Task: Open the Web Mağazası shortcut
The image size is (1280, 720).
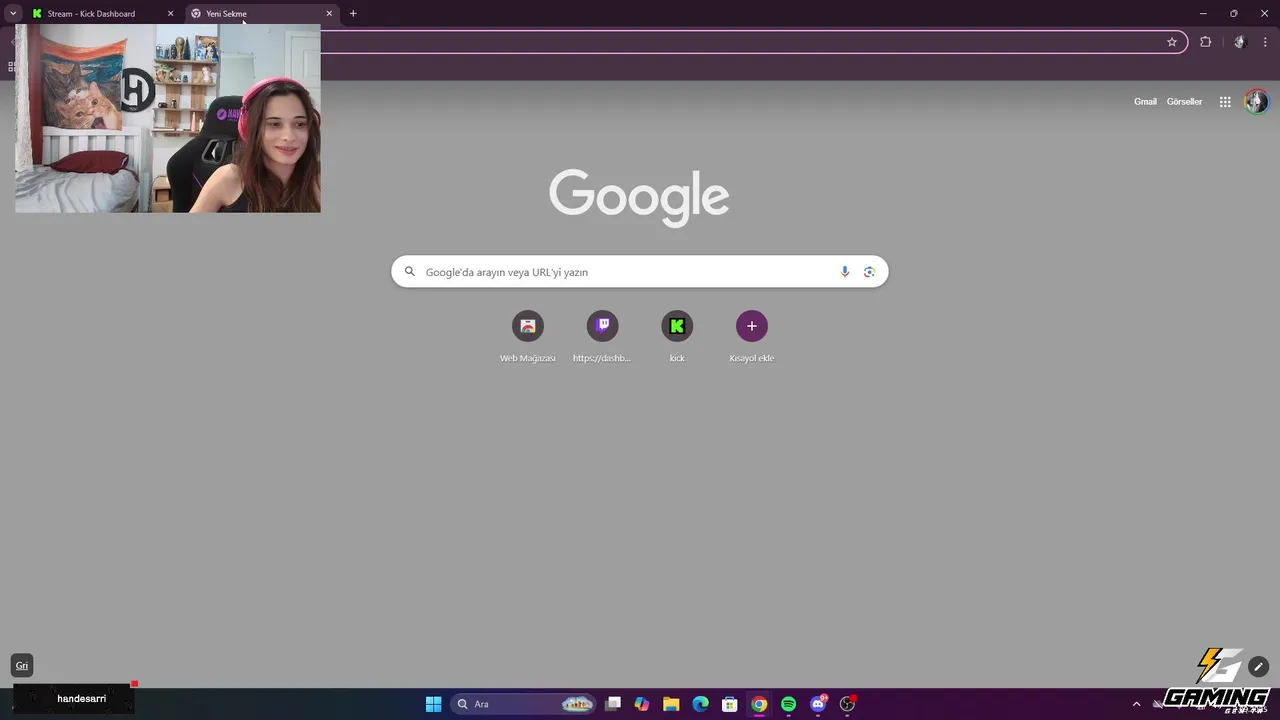Action: pos(527,337)
